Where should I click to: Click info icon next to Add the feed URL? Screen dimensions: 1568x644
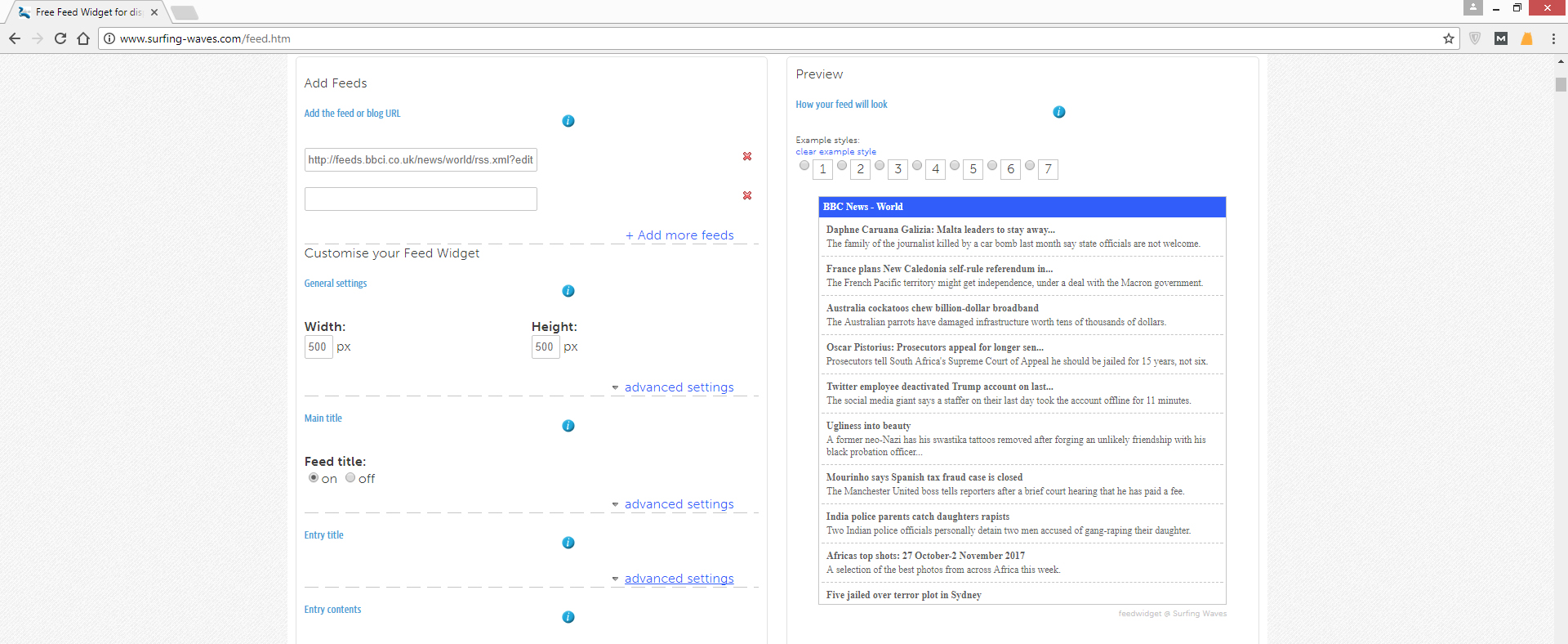tap(568, 121)
